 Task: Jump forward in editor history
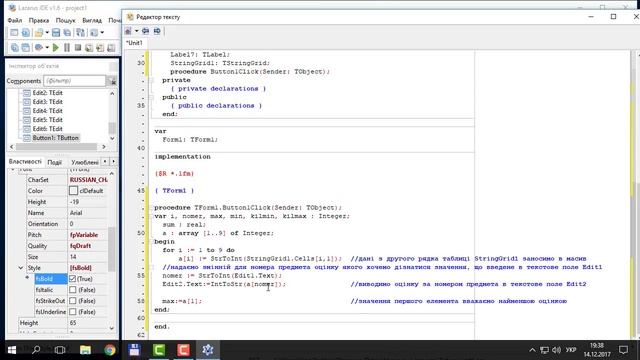click(157, 31)
